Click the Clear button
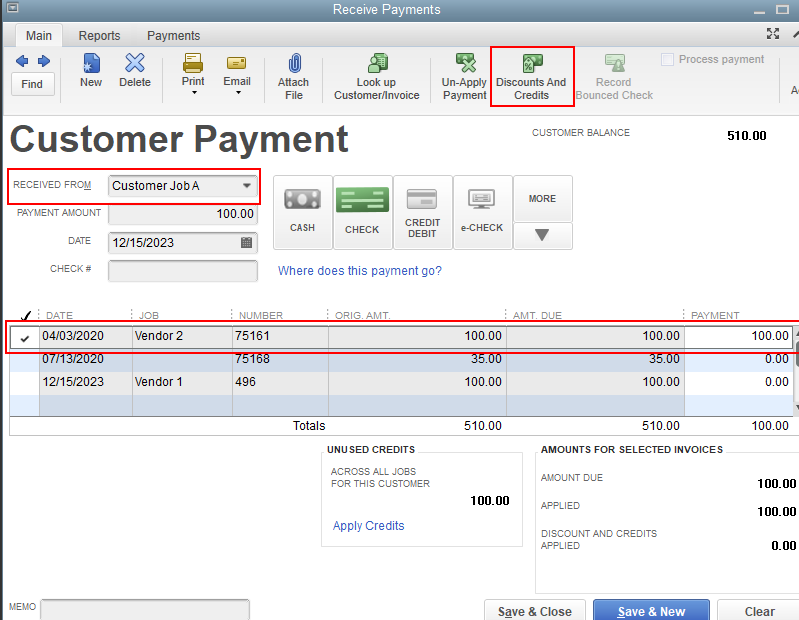Image resolution: width=799 pixels, height=620 pixels. click(x=759, y=611)
